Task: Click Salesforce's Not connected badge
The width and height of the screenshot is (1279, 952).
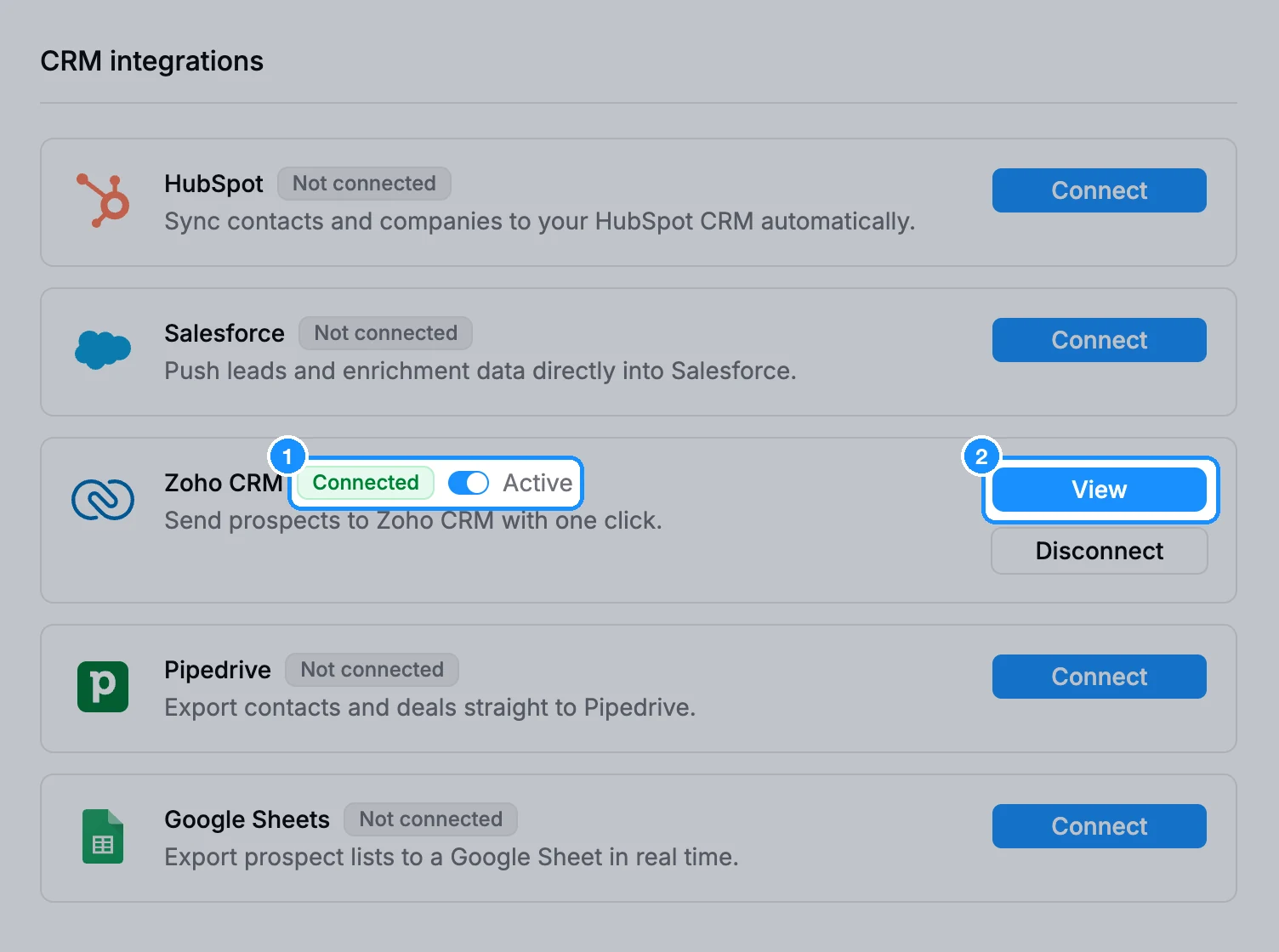Action: 385,333
